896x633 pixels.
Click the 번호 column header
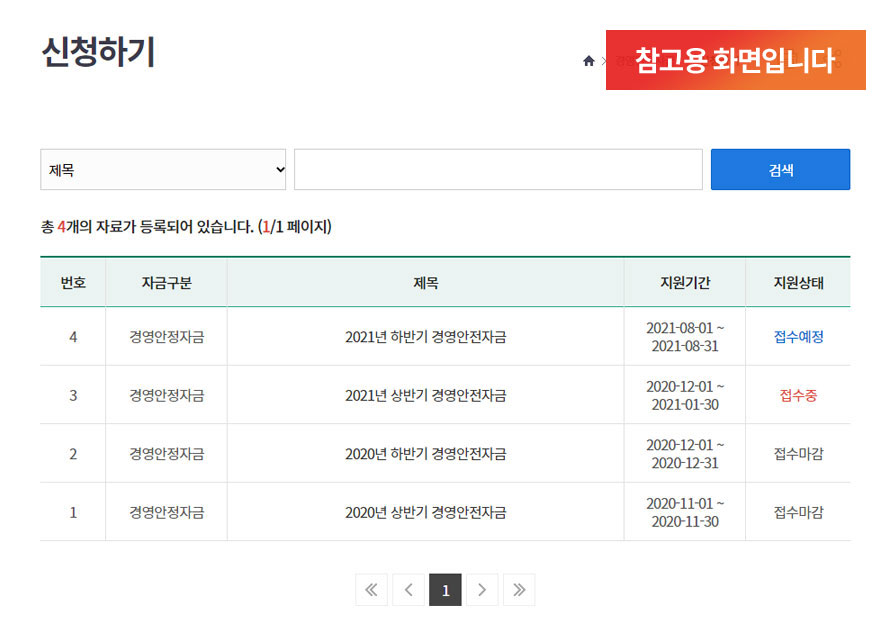(73, 283)
